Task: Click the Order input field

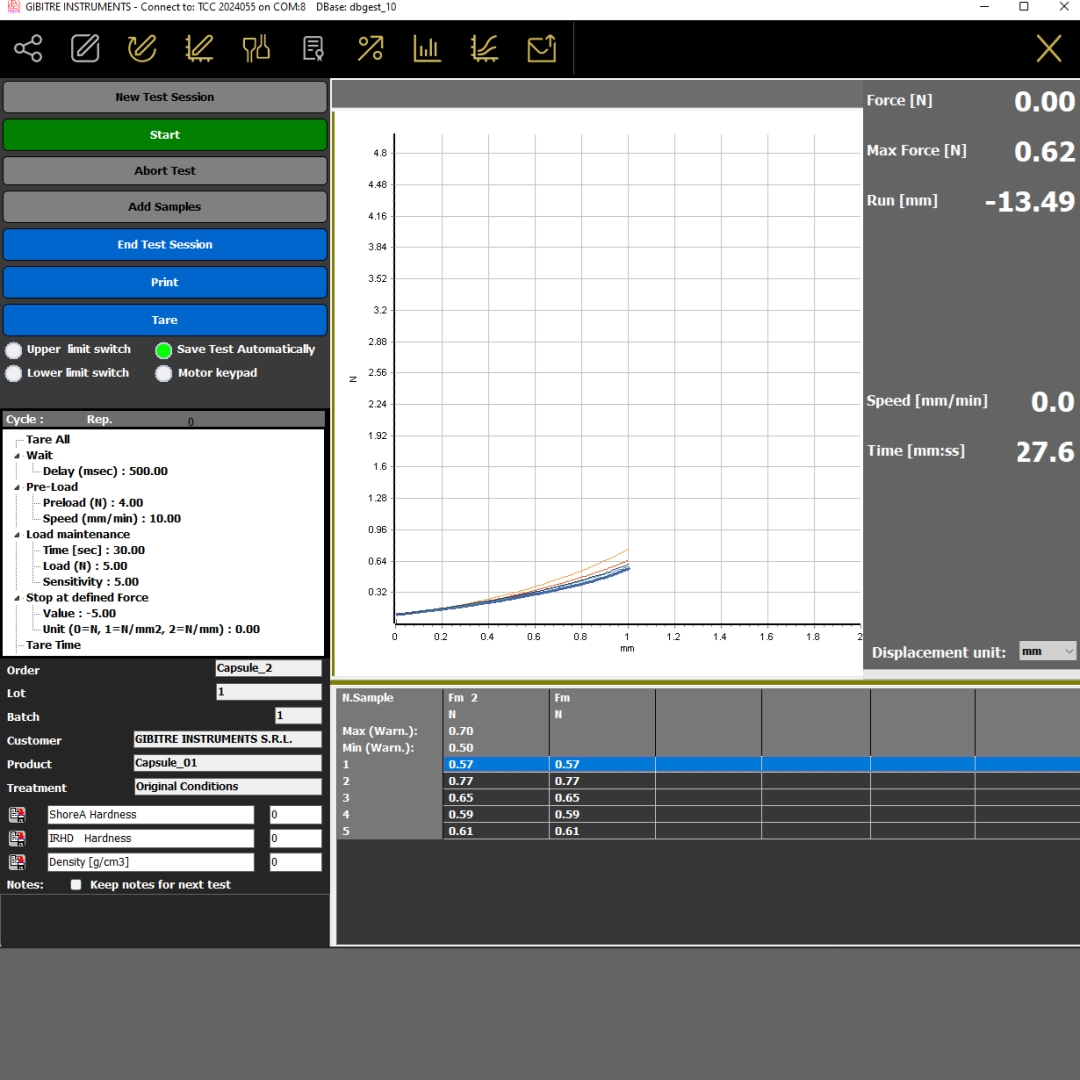Action: [268, 668]
